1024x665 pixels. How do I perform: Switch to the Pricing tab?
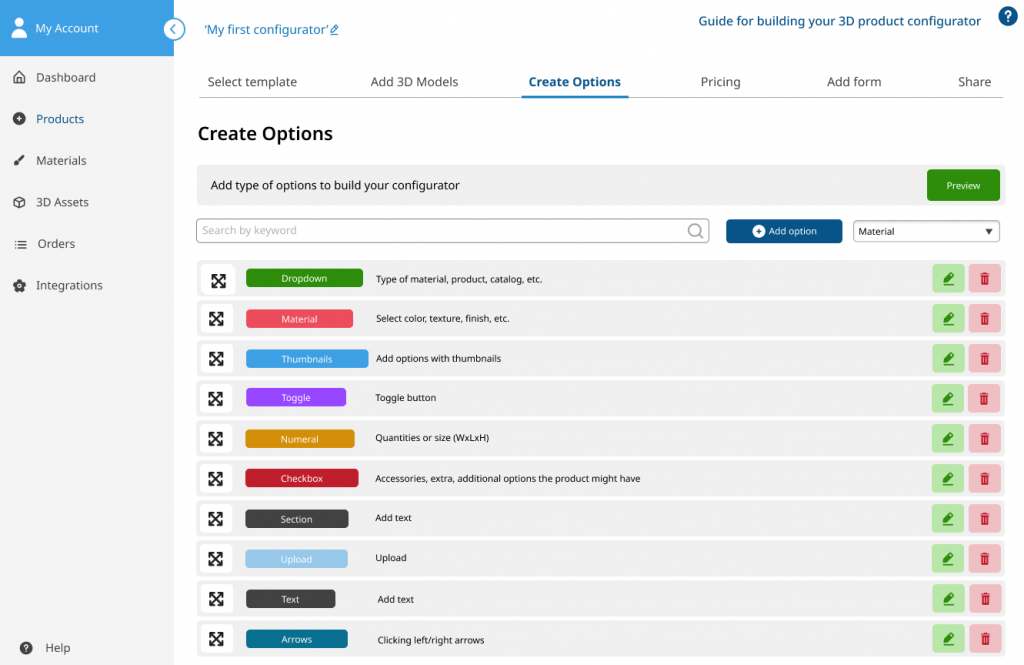[x=720, y=82]
